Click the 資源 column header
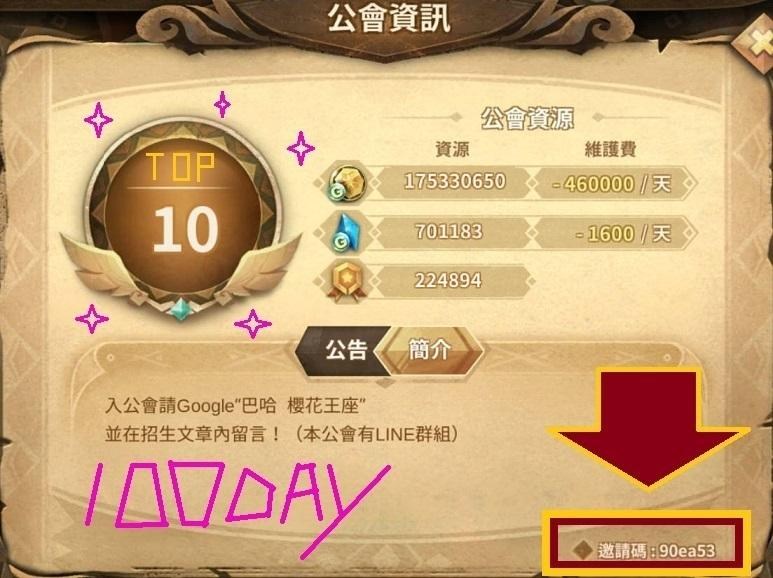Image resolution: width=773 pixels, height=578 pixels. point(452,149)
